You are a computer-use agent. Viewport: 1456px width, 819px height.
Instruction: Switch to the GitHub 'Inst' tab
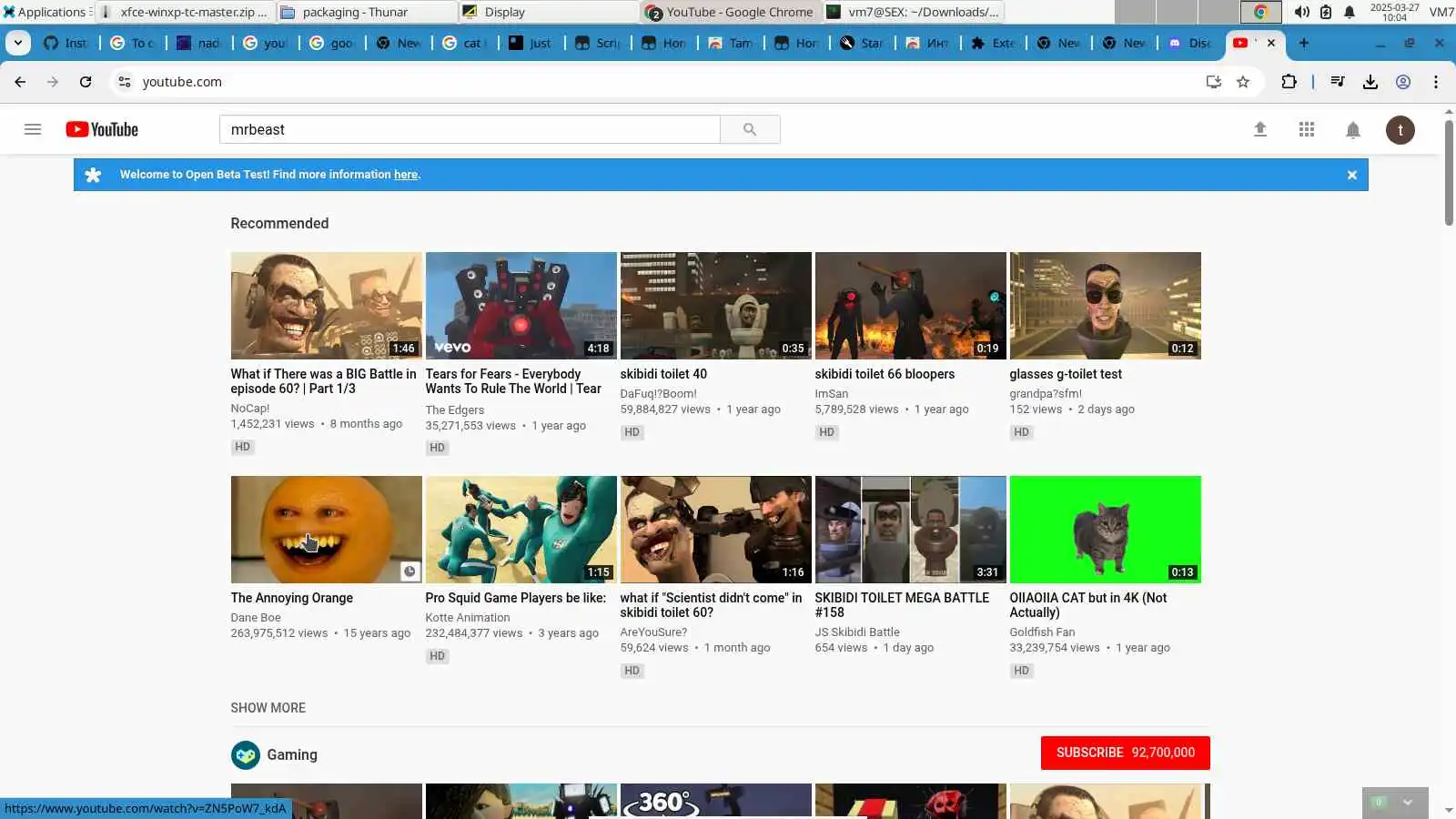pos(66,43)
